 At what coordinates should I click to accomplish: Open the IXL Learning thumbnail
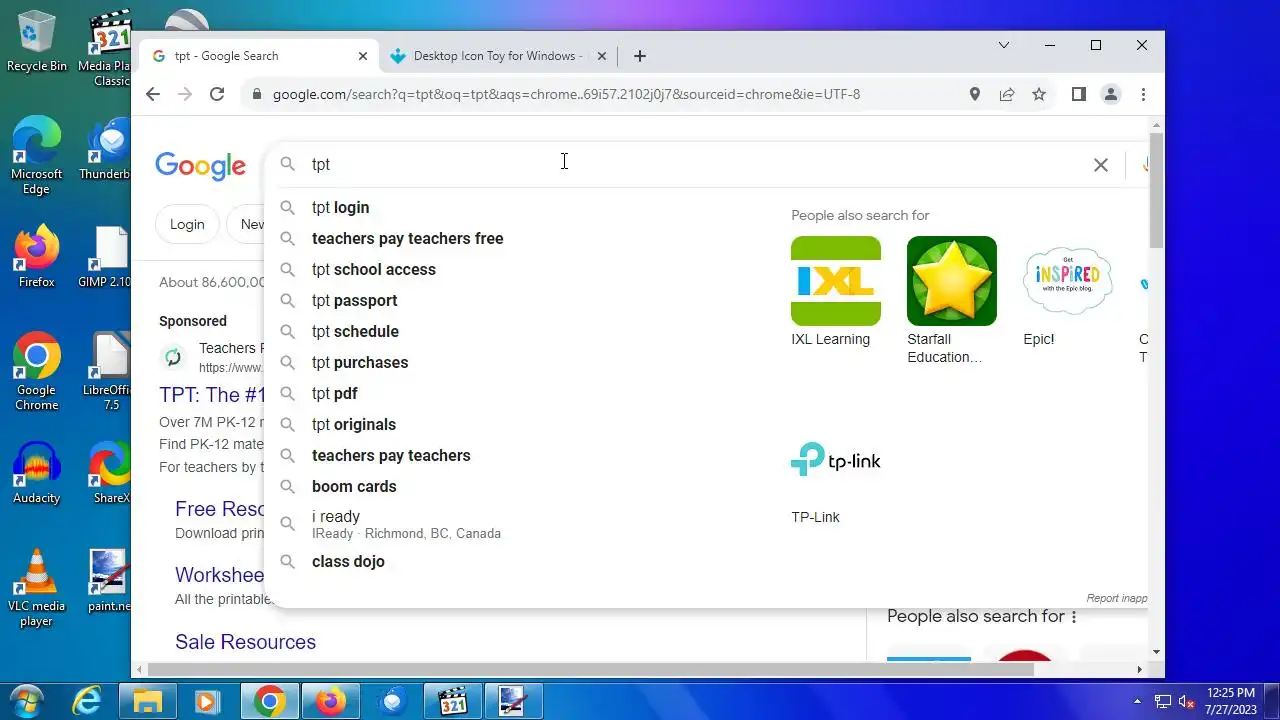(836, 281)
